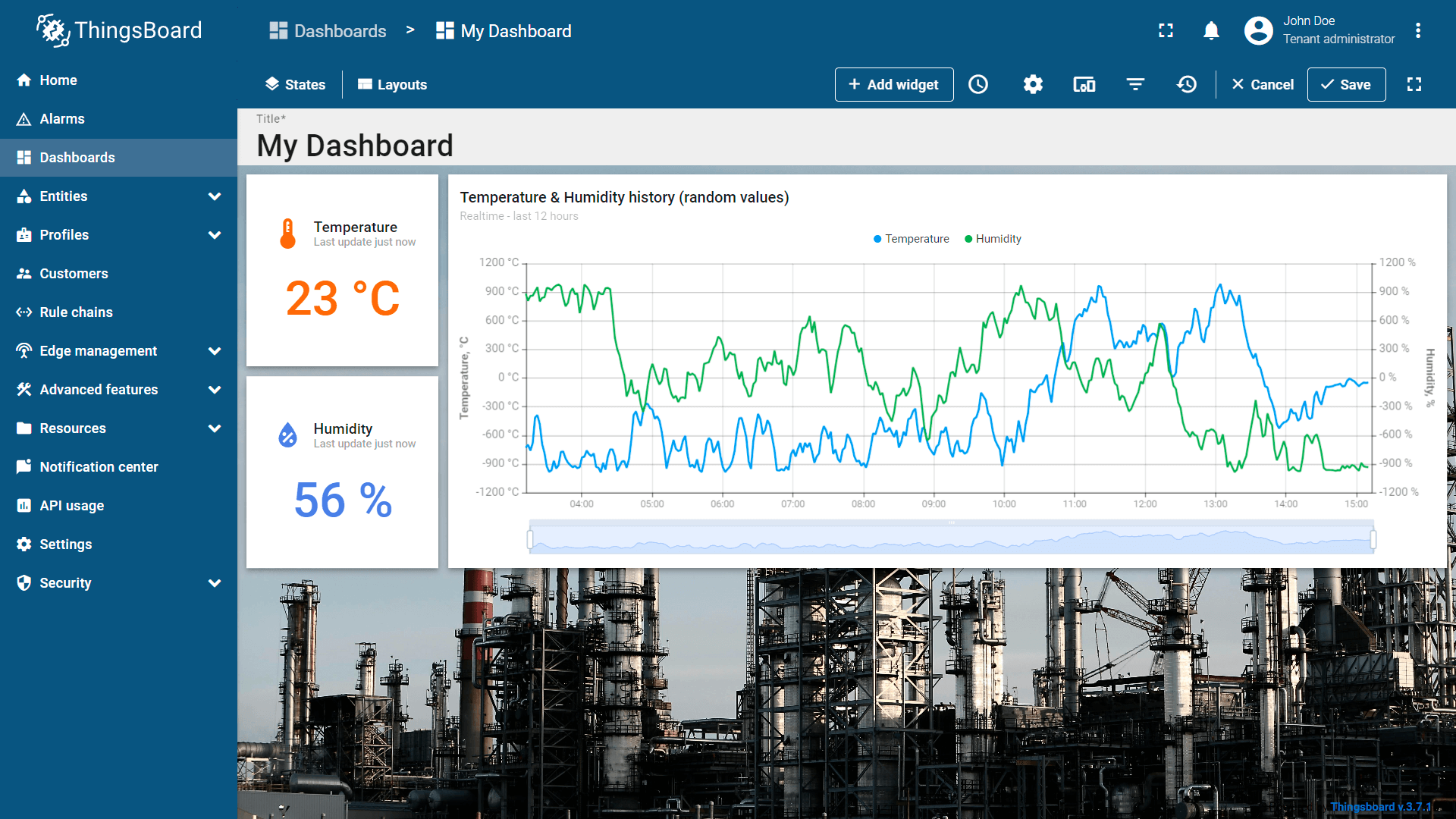Toggle Humidity series in chart legend

(x=993, y=239)
